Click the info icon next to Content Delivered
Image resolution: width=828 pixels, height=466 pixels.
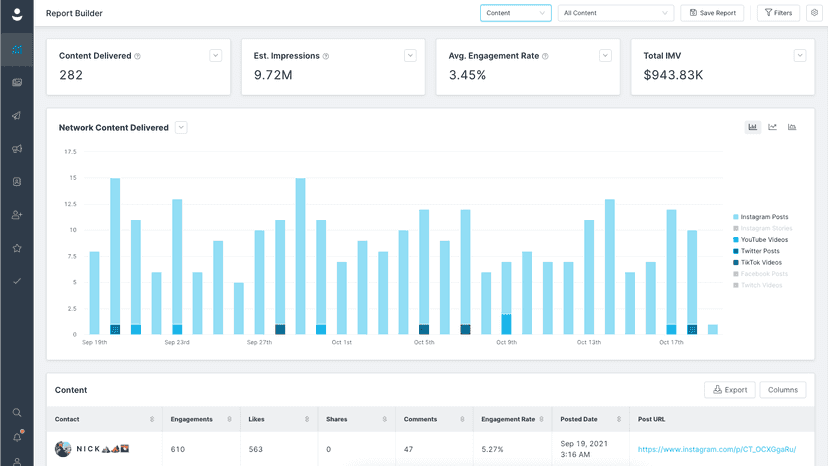(x=137, y=56)
